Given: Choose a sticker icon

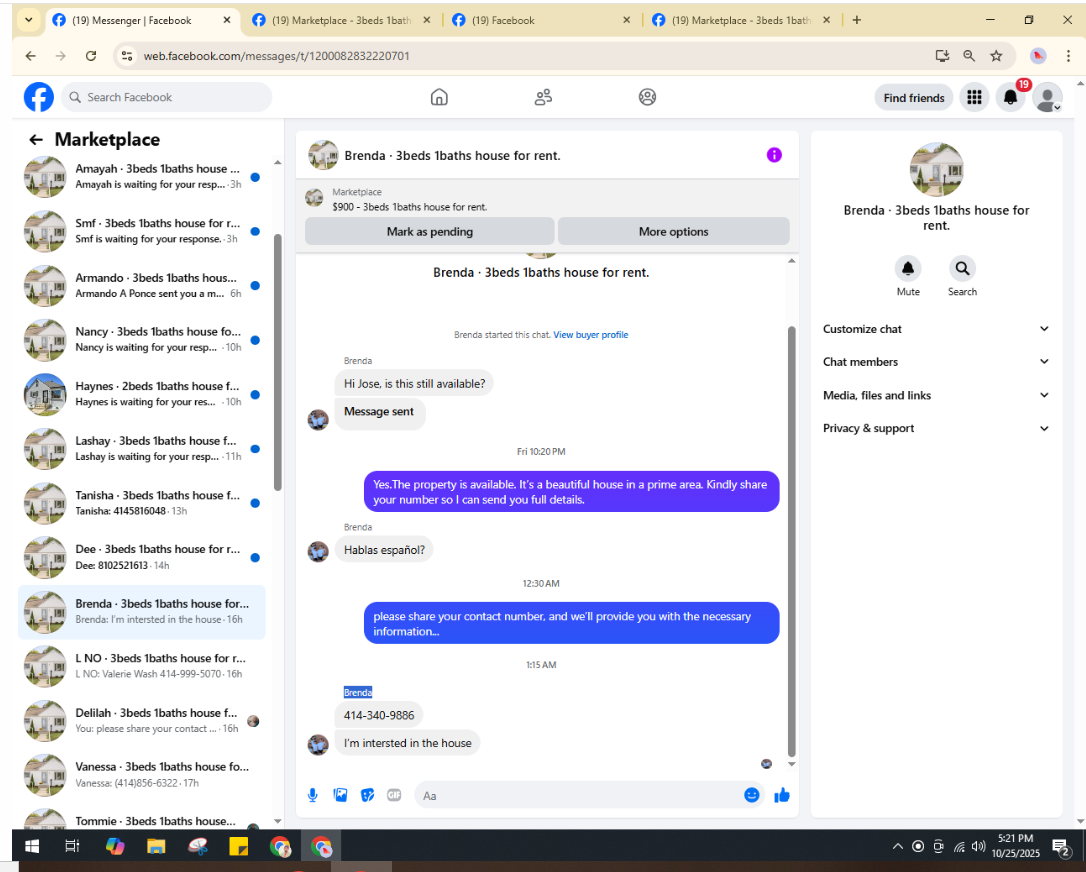Looking at the screenshot, I should click(x=368, y=795).
